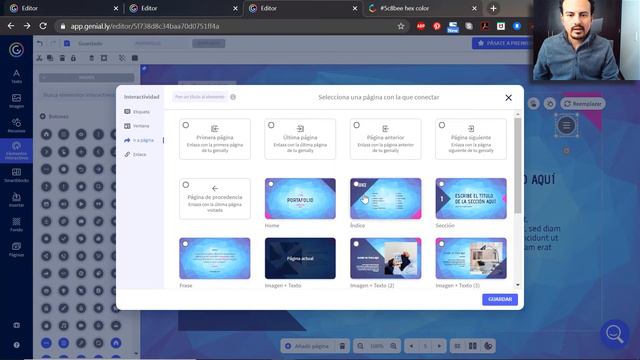Select the Enlace interactivity option
Screen dimensions: 640x360
click(x=136, y=154)
